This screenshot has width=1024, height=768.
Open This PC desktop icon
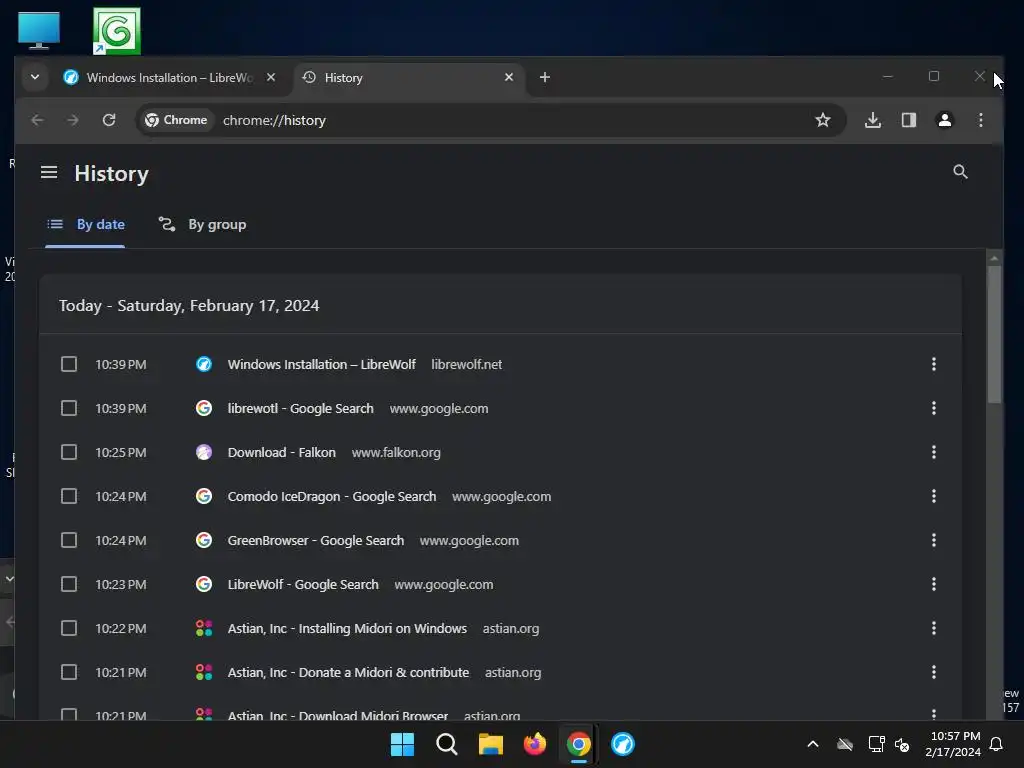(39, 30)
